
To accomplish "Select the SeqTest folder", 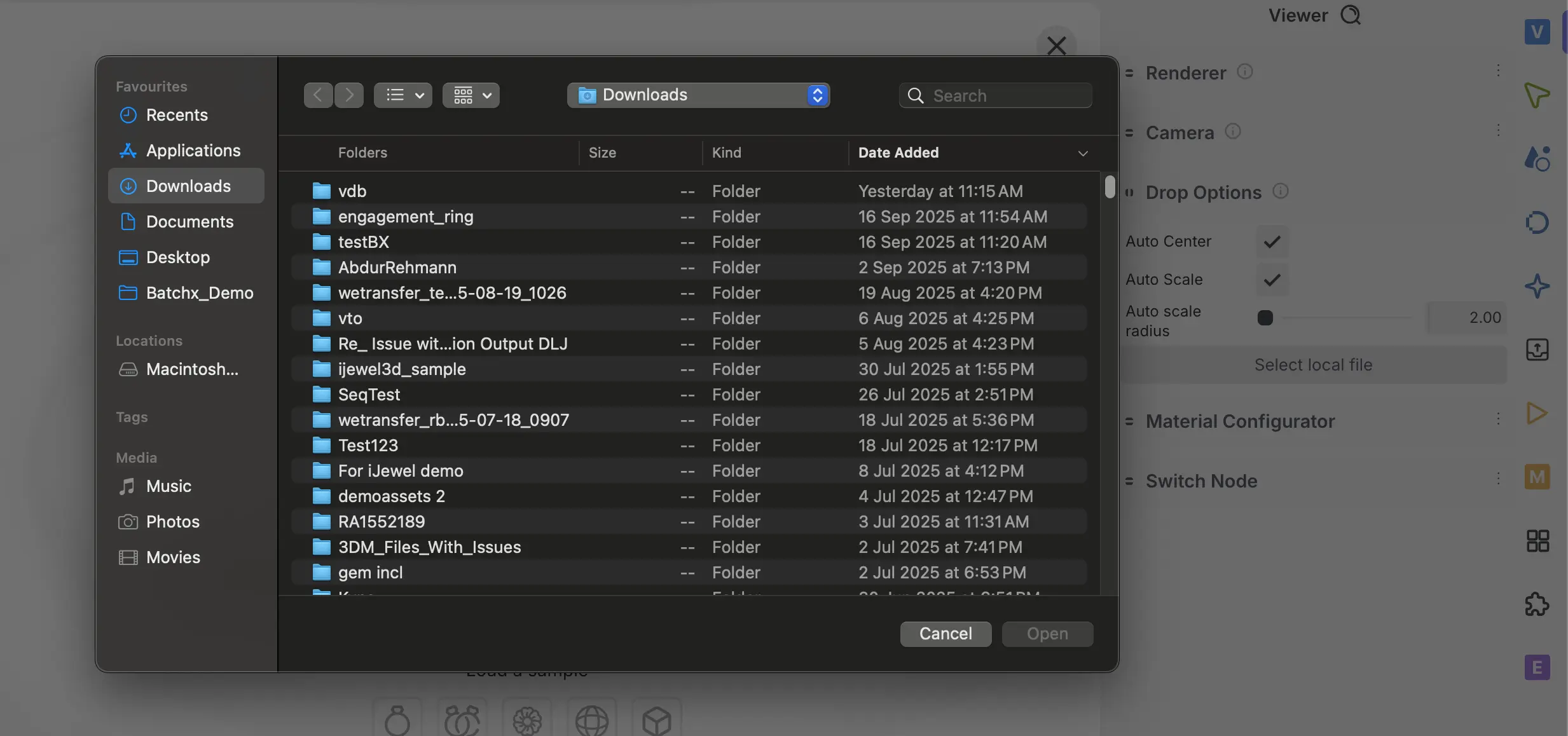I will [689, 395].
